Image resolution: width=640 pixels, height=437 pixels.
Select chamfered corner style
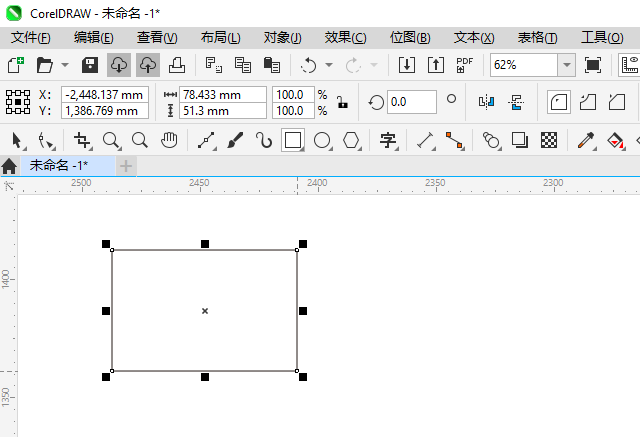coord(617,102)
